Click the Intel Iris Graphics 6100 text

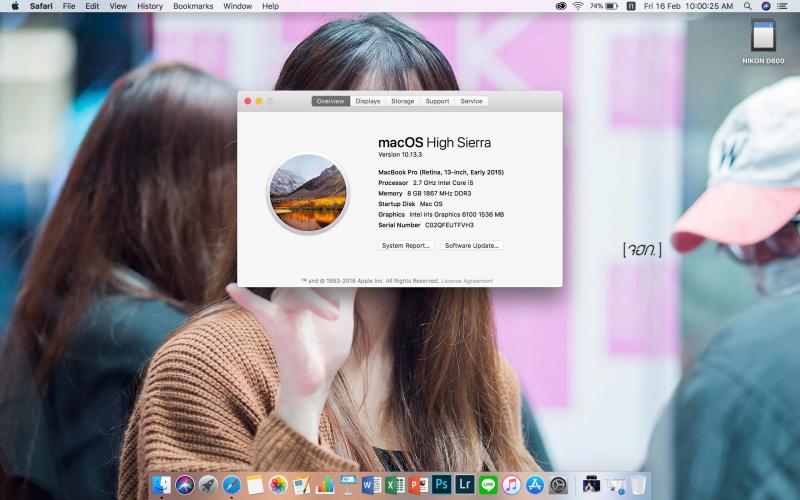457,214
